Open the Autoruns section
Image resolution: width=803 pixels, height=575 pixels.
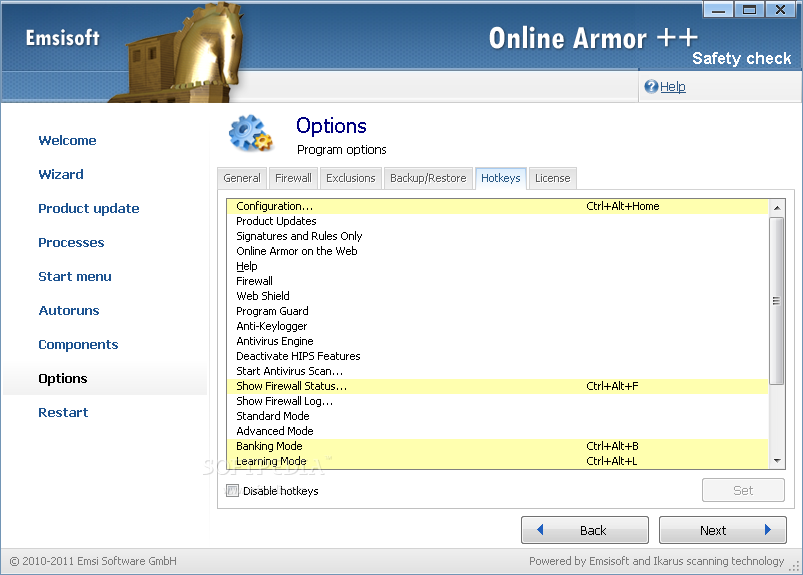pos(69,311)
